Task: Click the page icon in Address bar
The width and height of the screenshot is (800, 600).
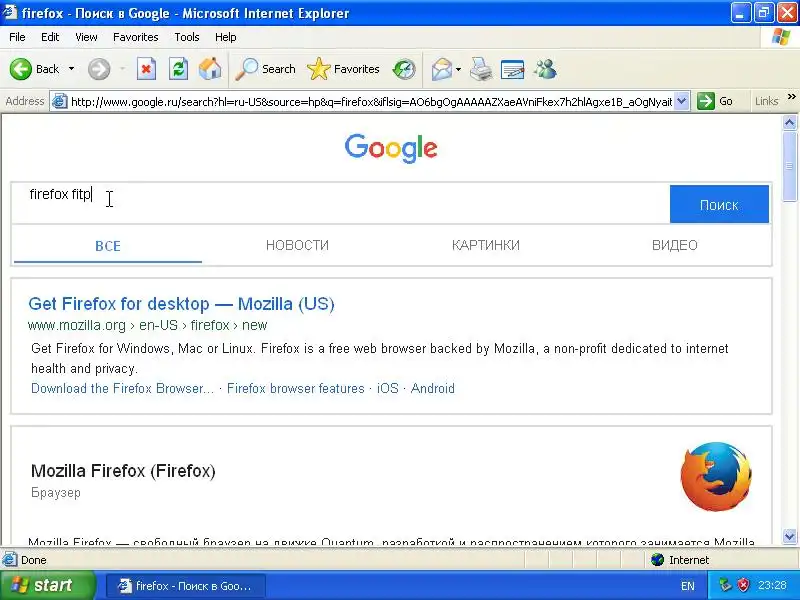Action: point(60,101)
